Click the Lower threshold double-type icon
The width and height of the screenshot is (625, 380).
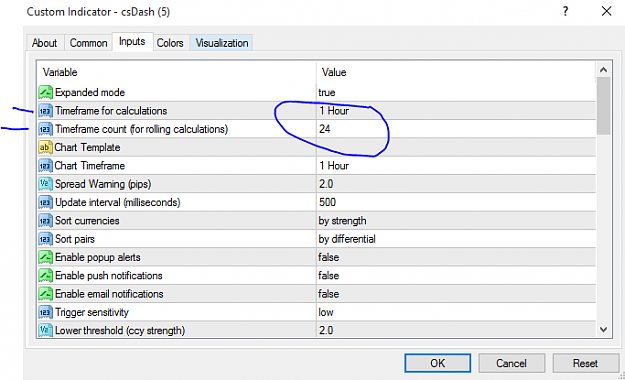click(x=45, y=330)
